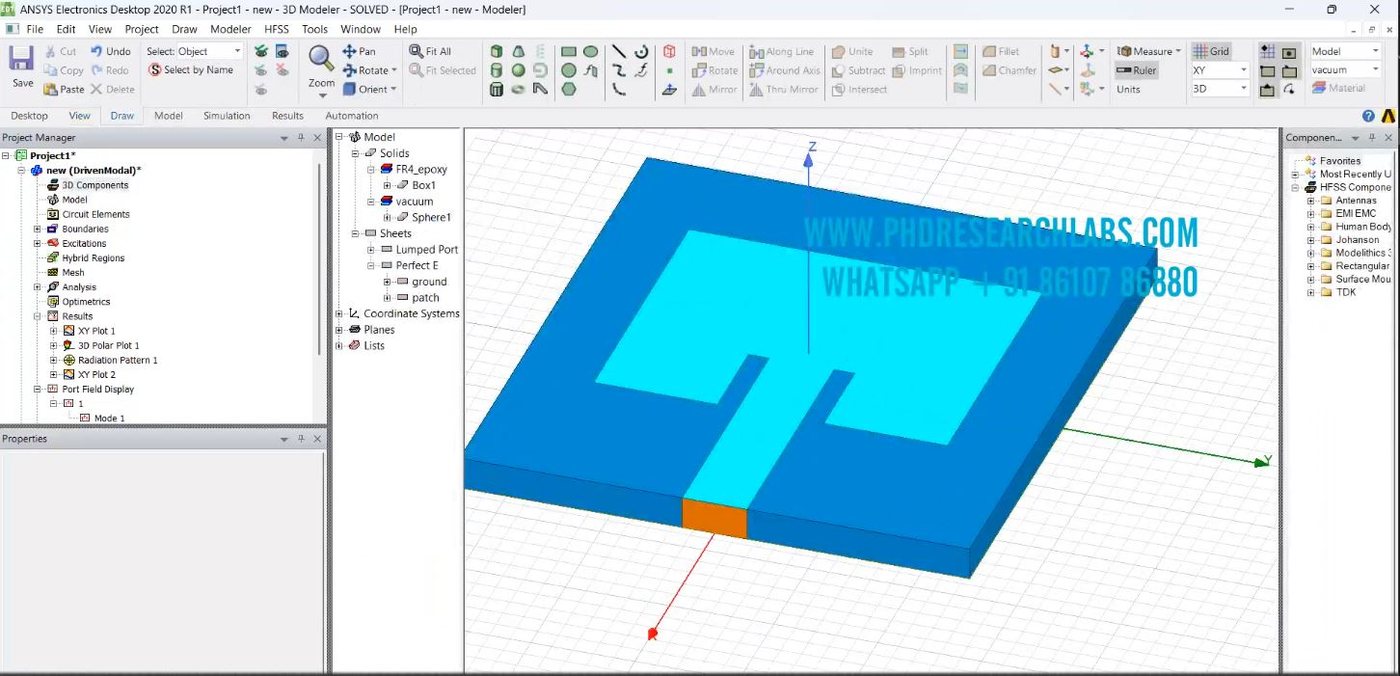Open the Modeler menu
This screenshot has height=676, width=1400.
tap(230, 29)
